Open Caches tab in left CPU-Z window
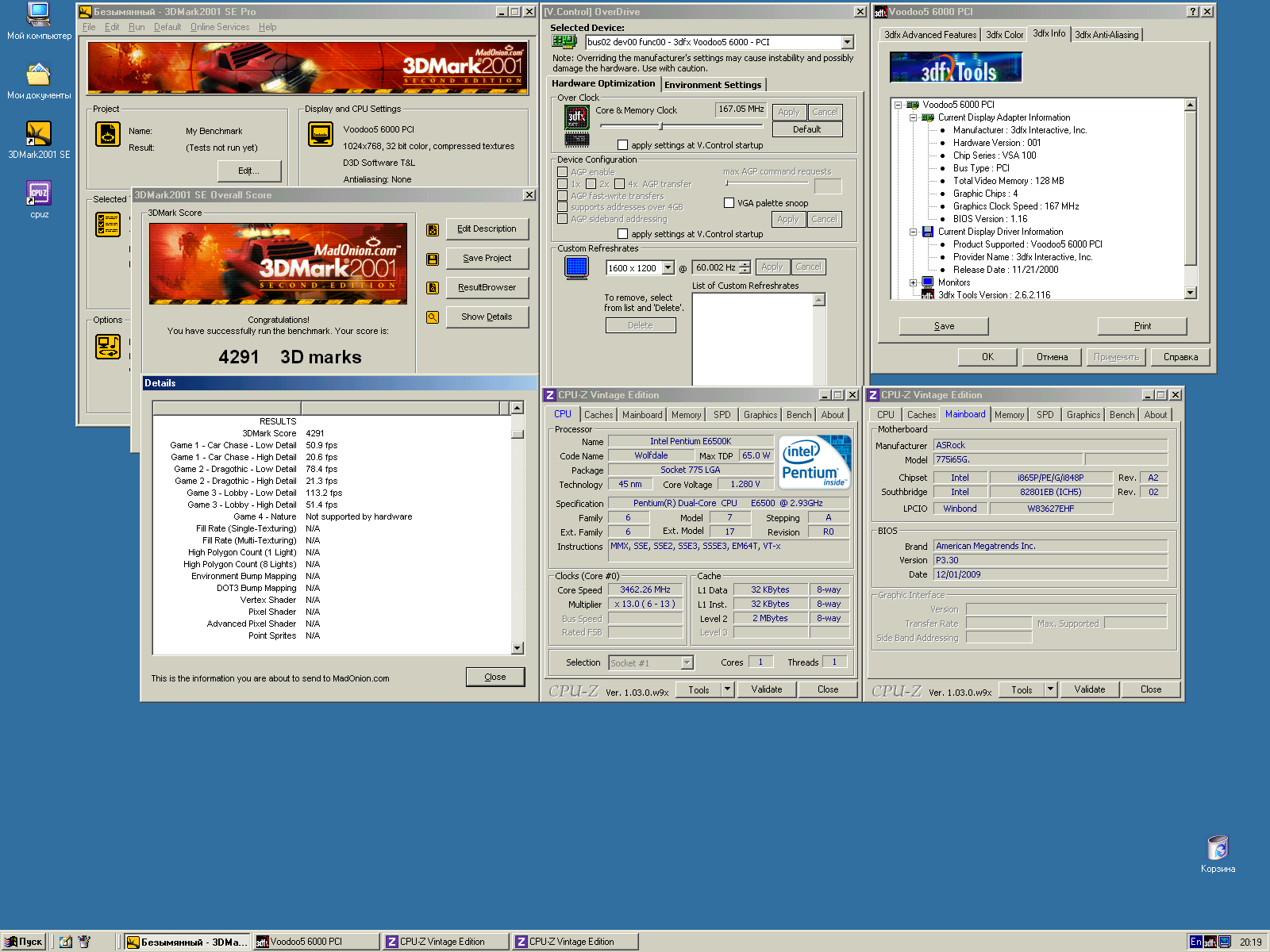The image size is (1270, 952). coord(598,415)
